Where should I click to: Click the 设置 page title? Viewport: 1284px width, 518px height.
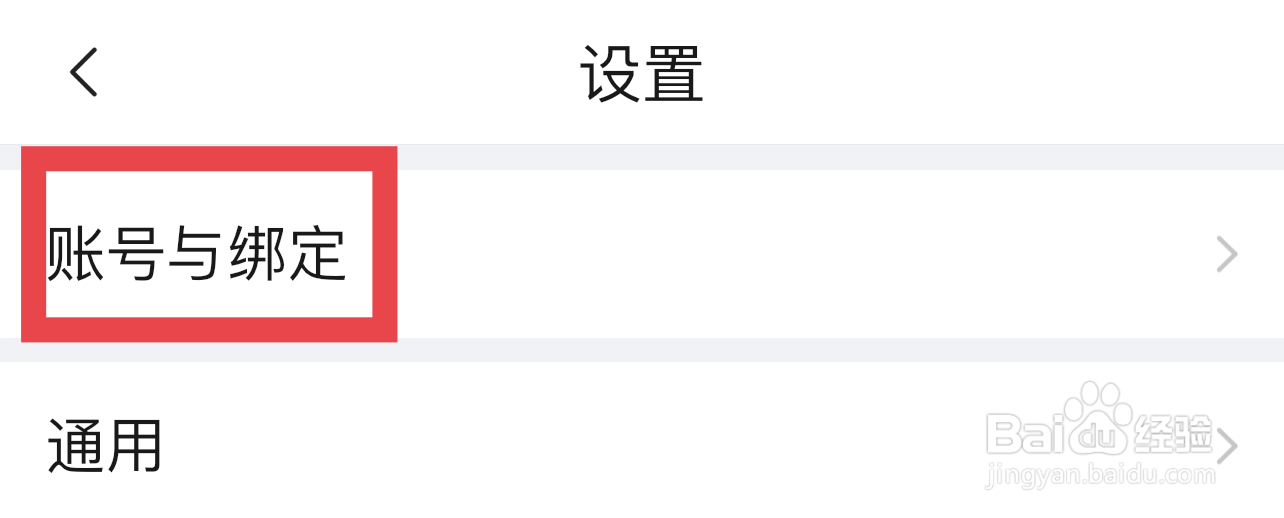tap(641, 73)
